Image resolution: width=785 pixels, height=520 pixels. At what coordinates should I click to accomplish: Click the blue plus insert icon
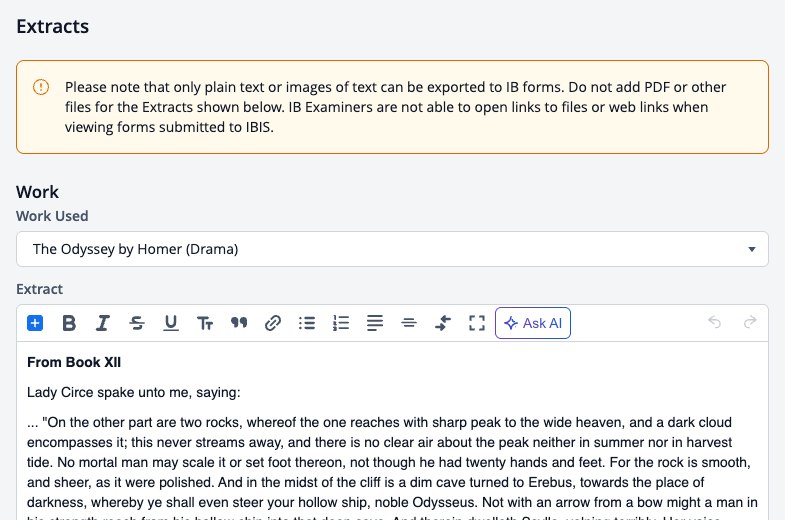click(35, 323)
